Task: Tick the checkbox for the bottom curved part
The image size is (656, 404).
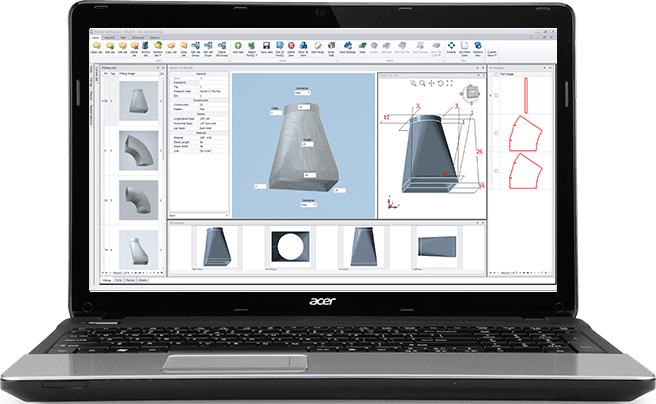Action: click(x=497, y=171)
